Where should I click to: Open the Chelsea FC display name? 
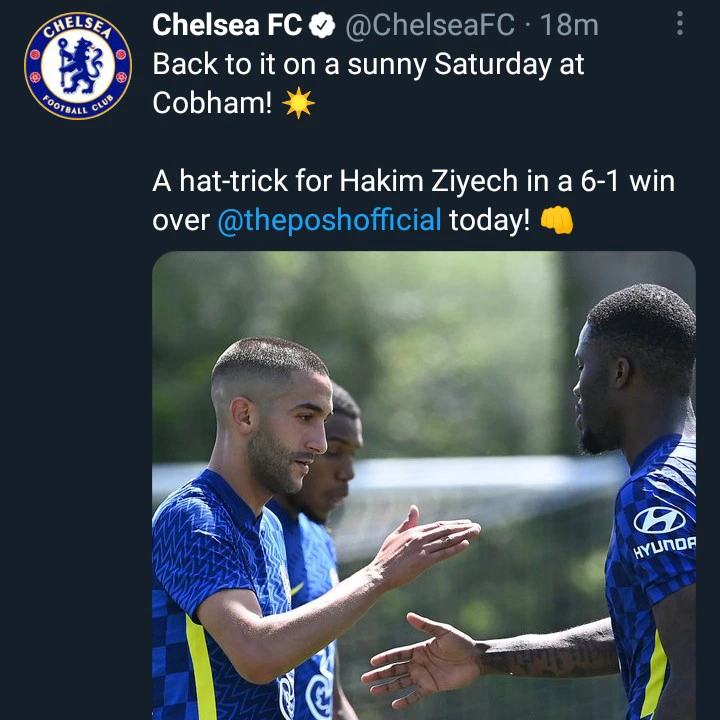pos(227,26)
